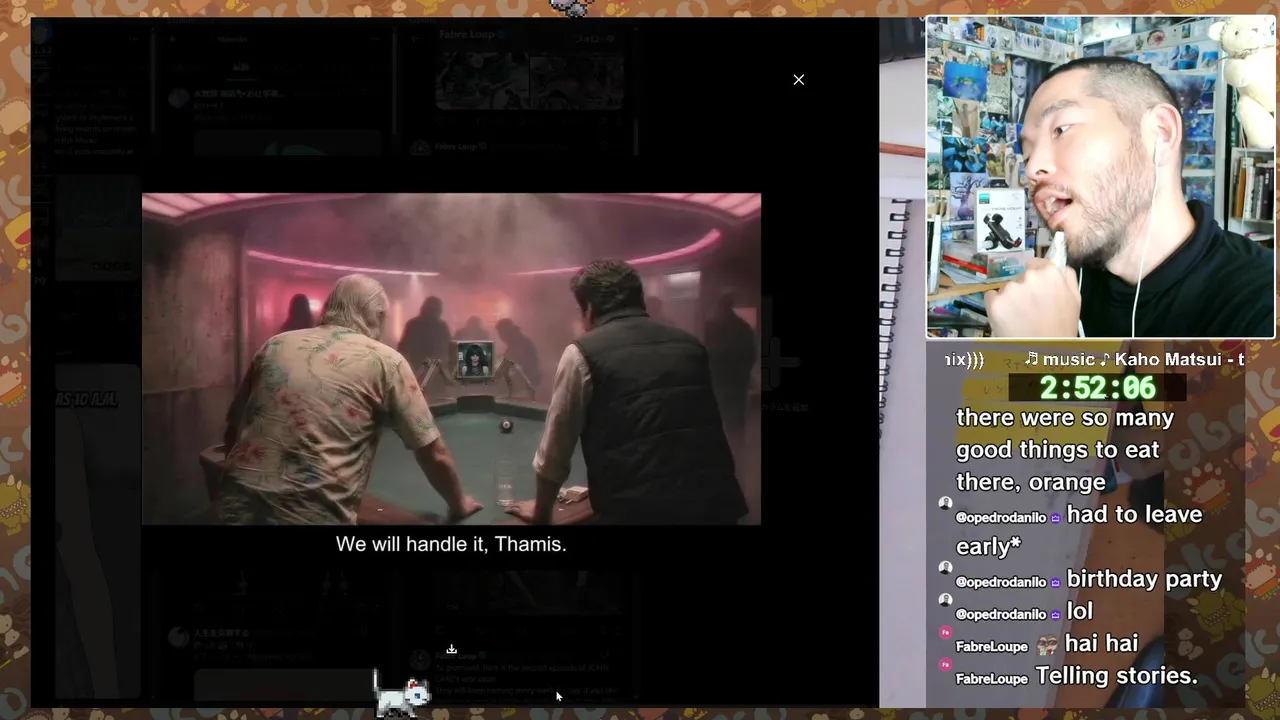Click the streamer's webcam feed
The image size is (1280, 720).
point(1100,177)
